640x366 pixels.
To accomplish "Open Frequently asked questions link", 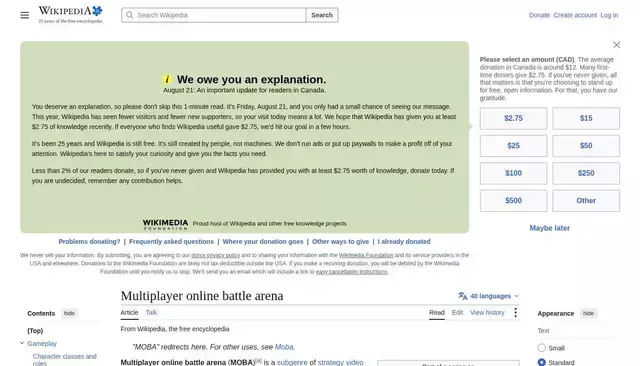I will pos(171,242).
